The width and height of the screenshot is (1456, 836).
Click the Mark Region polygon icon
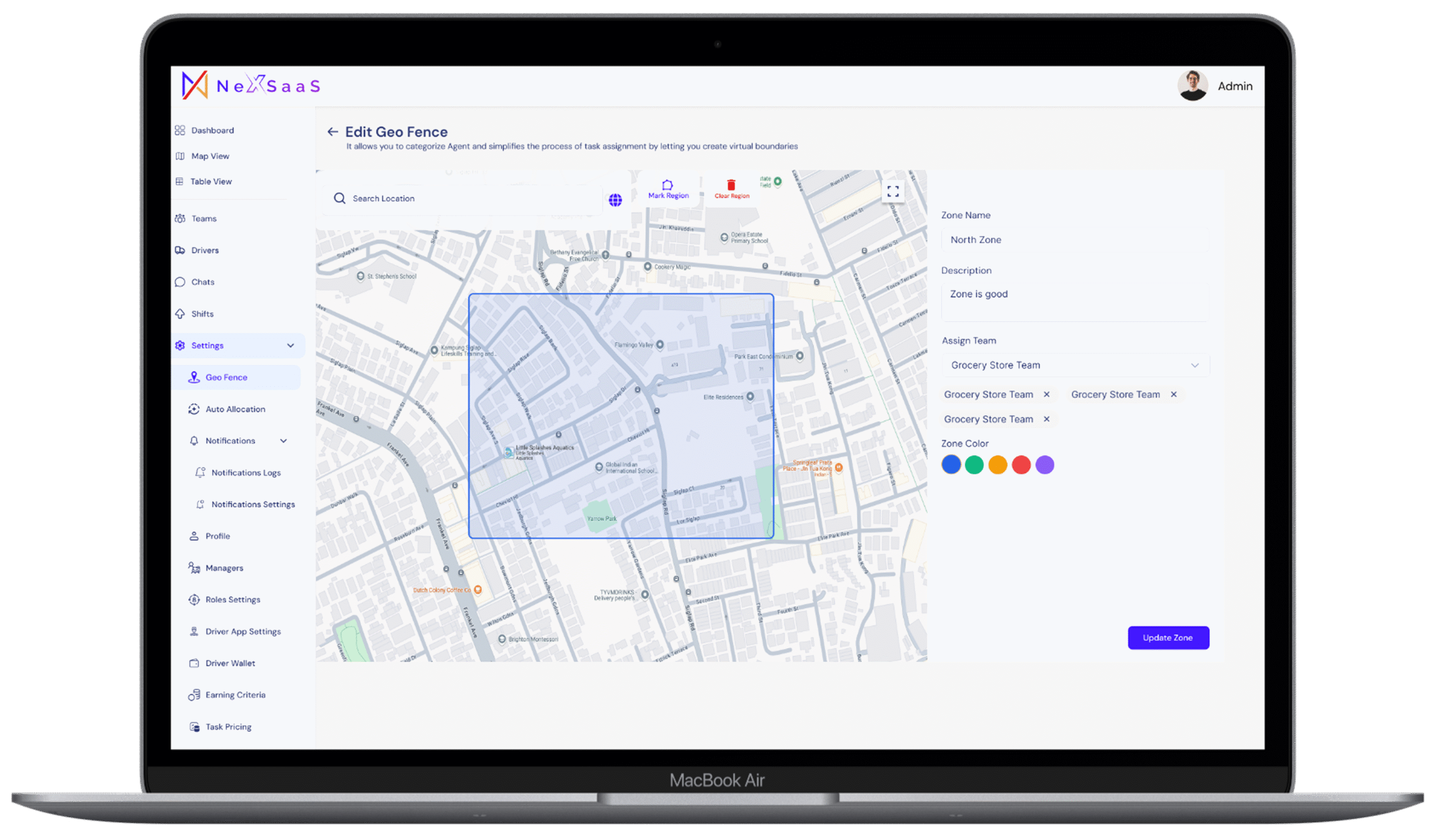pyautogui.click(x=667, y=185)
